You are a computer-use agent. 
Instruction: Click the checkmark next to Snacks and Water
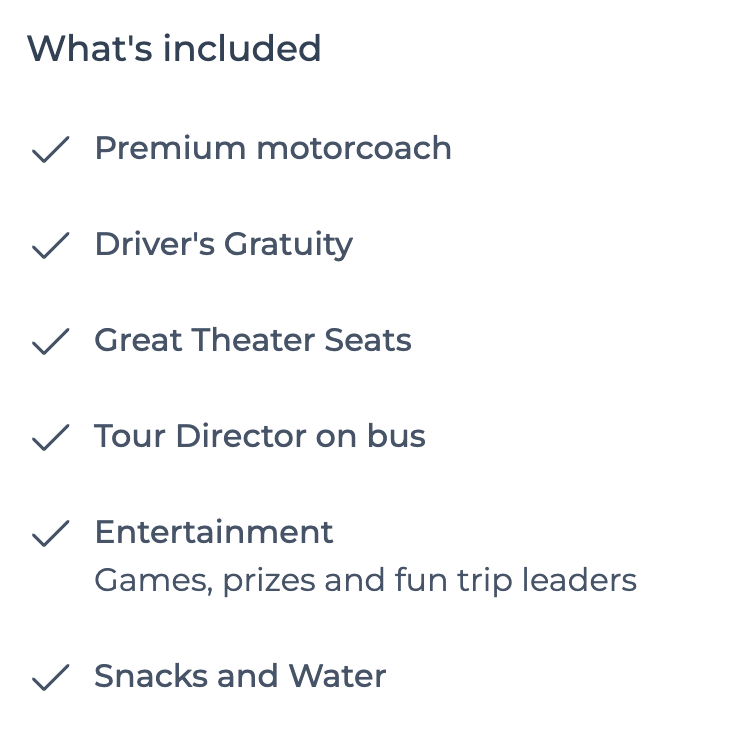point(51,677)
